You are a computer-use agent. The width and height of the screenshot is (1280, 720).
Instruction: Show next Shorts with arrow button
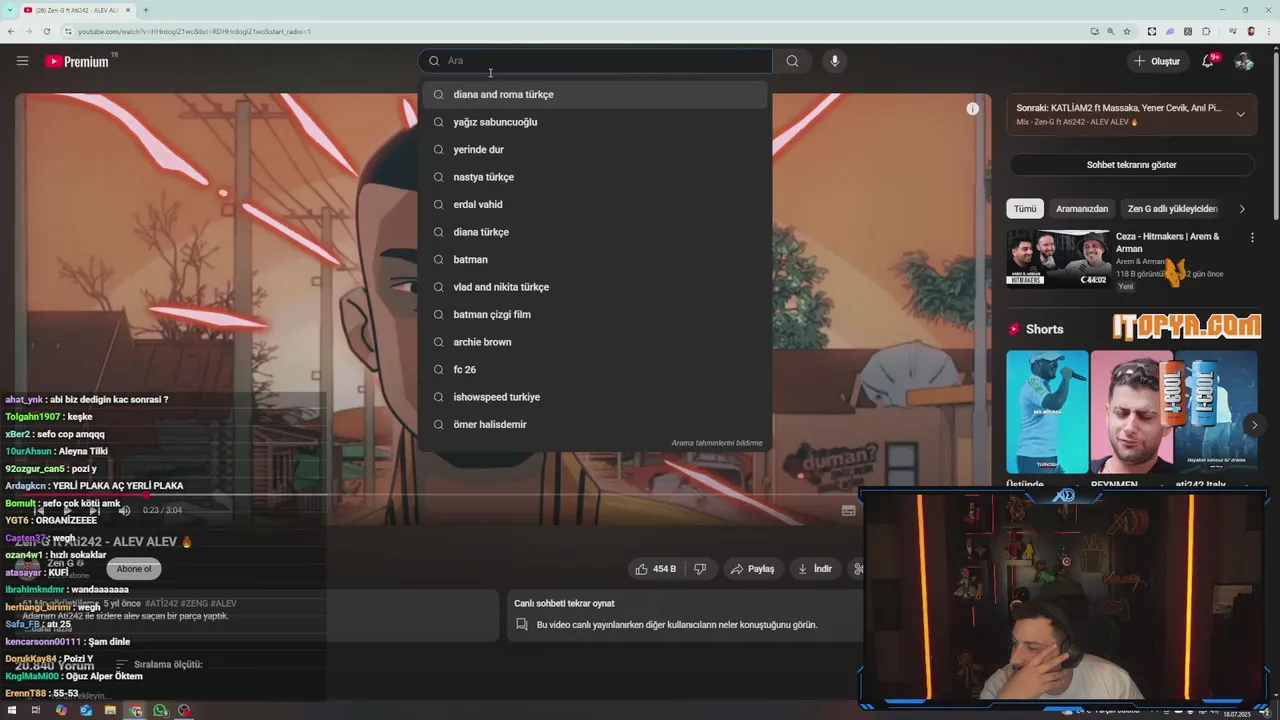pyautogui.click(x=1254, y=425)
